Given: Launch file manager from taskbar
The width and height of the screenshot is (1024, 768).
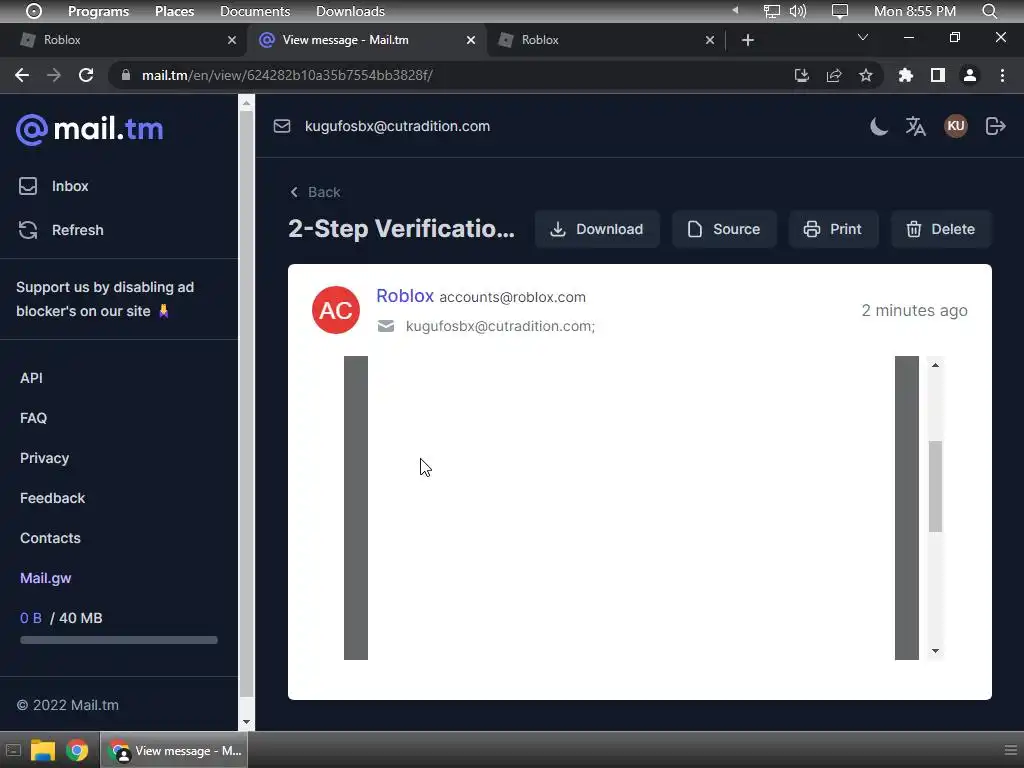Looking at the screenshot, I should point(42,750).
